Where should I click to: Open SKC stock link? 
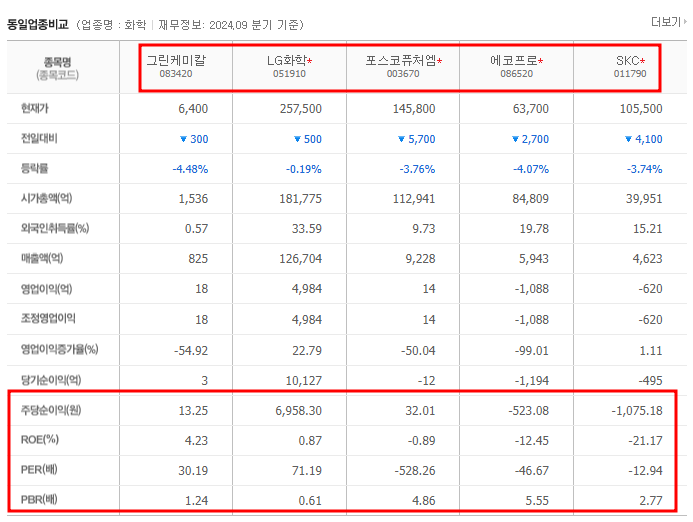pyautogui.click(x=630, y=60)
